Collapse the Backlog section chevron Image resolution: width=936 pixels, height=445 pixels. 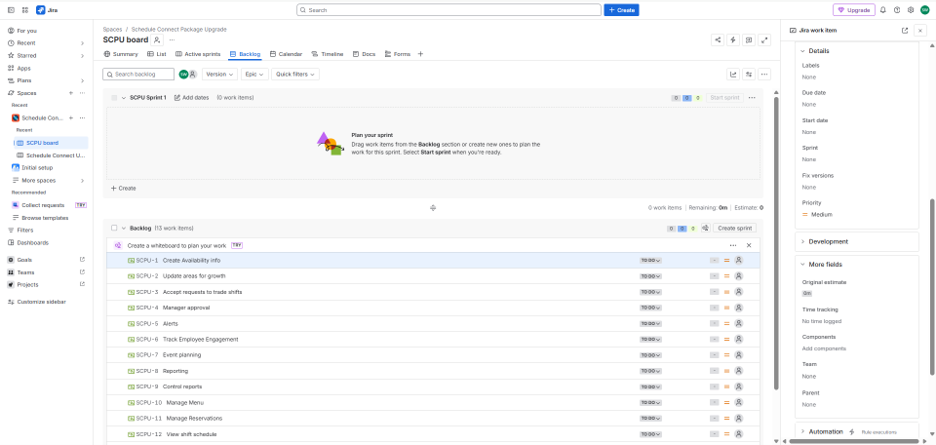pos(124,228)
